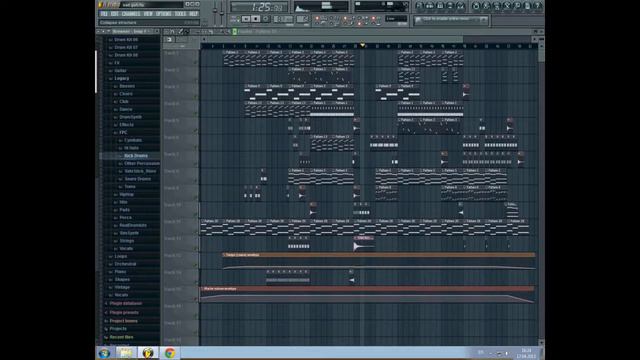640x360 pixels.
Task: Open the TOOLS menu
Action: (x=180, y=13)
